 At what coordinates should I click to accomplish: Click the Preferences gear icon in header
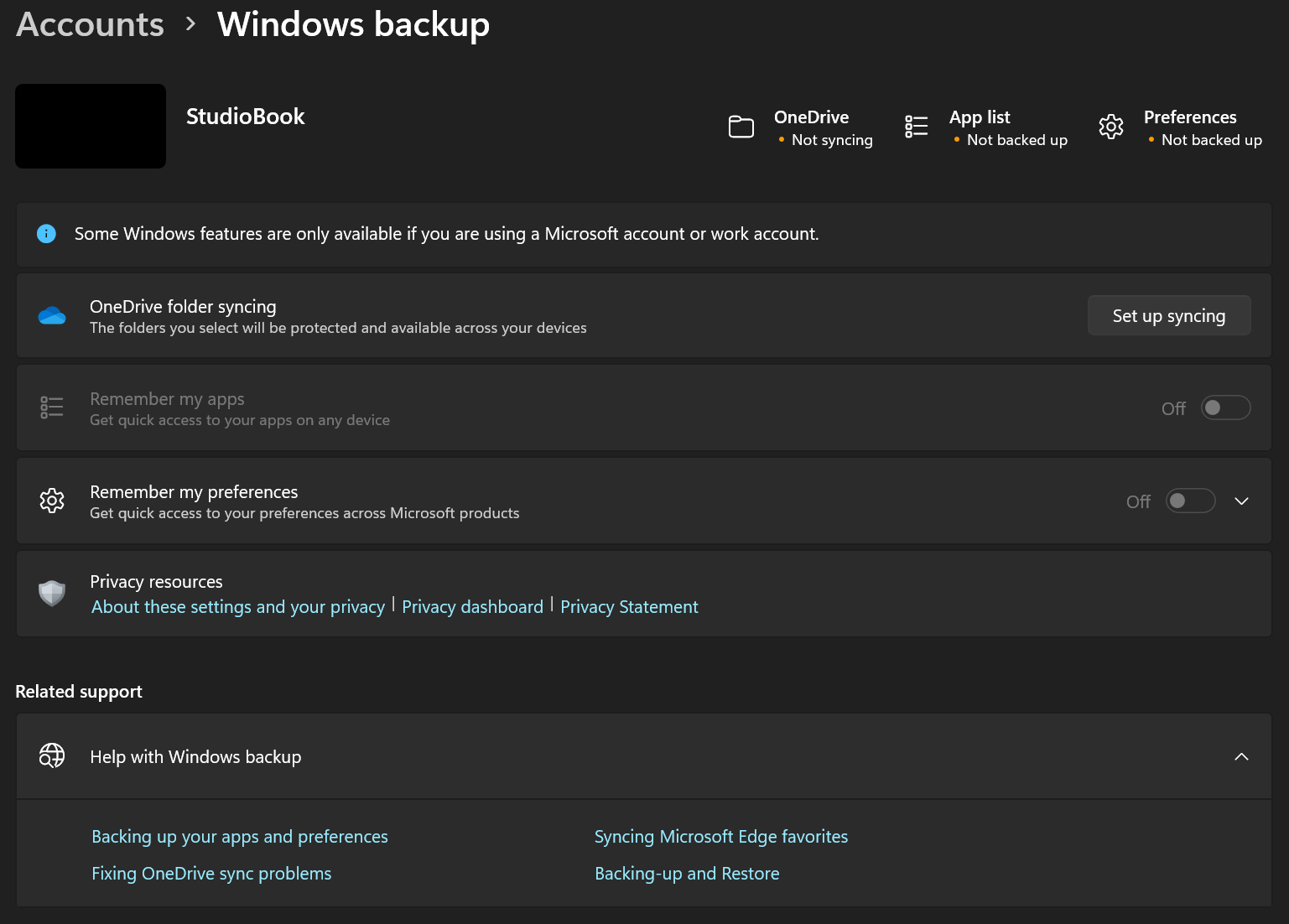click(1111, 127)
